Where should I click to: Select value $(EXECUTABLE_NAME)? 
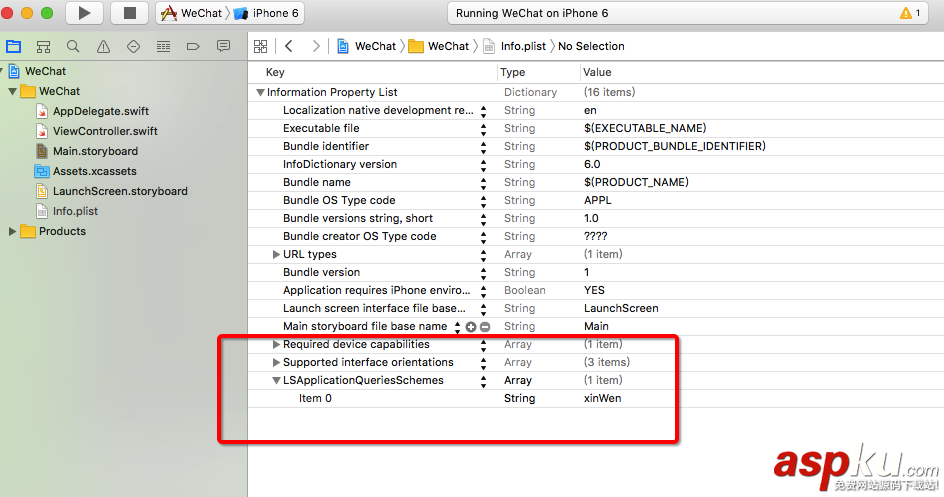click(645, 128)
